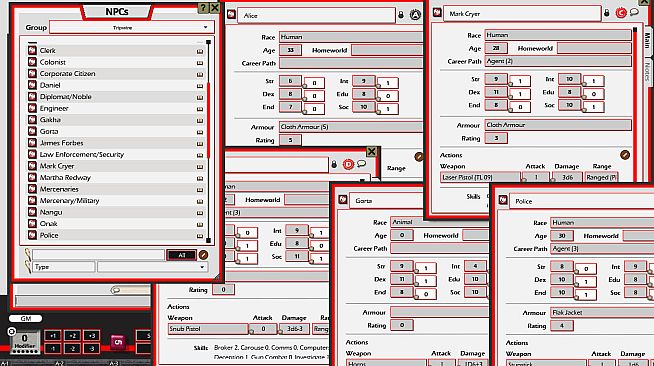
Task: Select 'Law Enforcement/Security' in NPC list
Action: point(82,155)
